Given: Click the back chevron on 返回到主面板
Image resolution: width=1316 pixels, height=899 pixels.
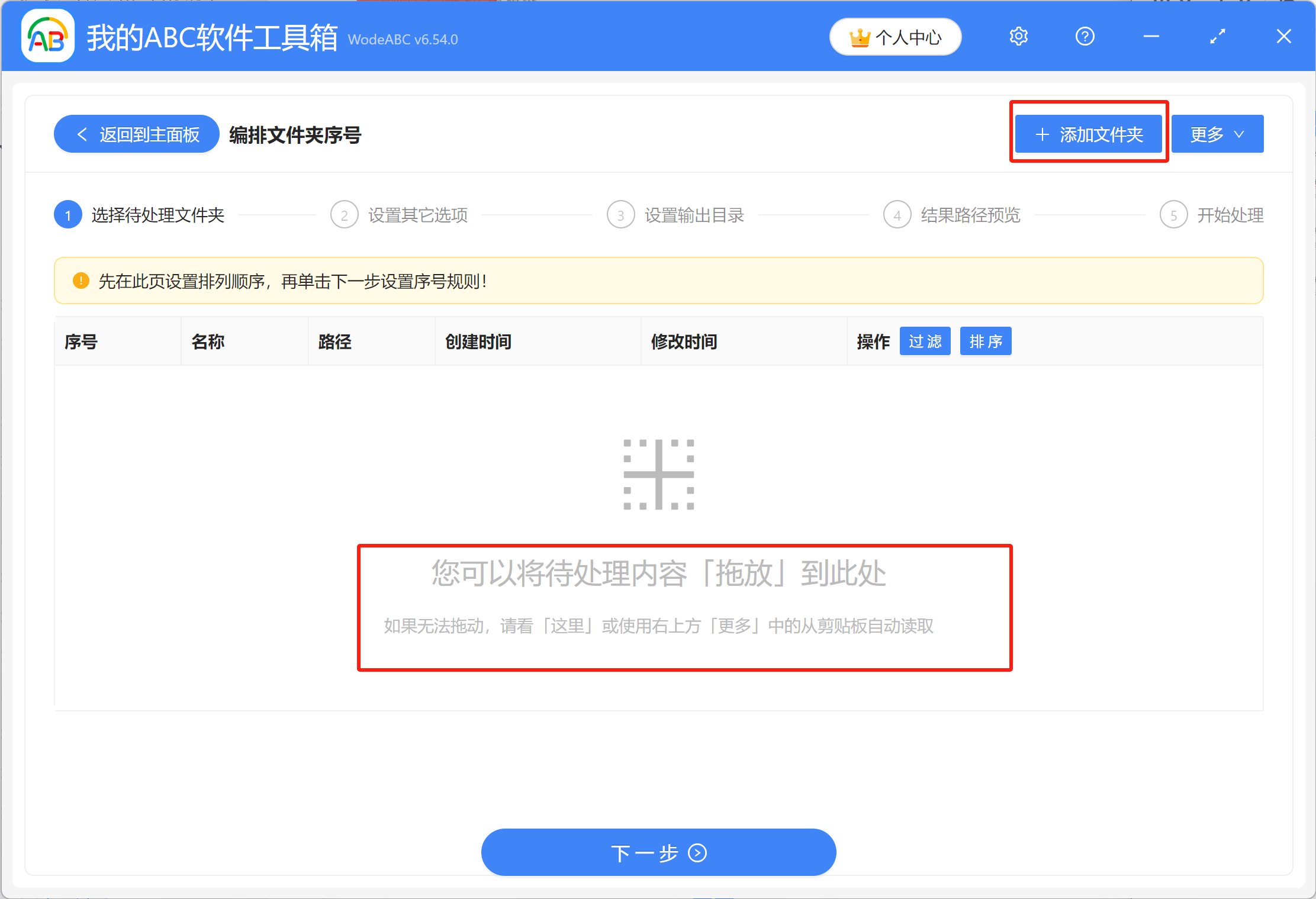Looking at the screenshot, I should tap(82, 134).
